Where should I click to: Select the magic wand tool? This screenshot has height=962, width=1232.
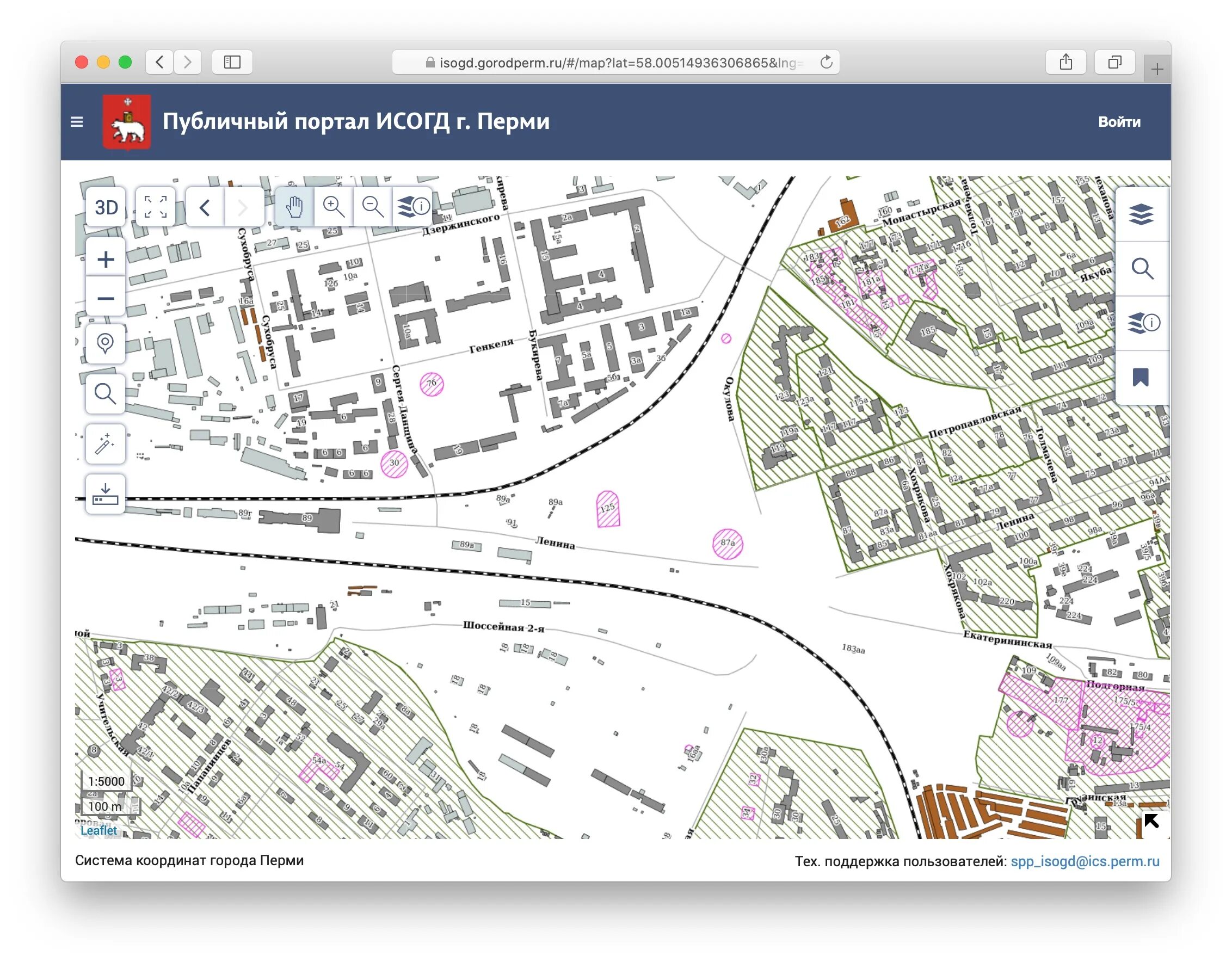pyautogui.click(x=106, y=444)
